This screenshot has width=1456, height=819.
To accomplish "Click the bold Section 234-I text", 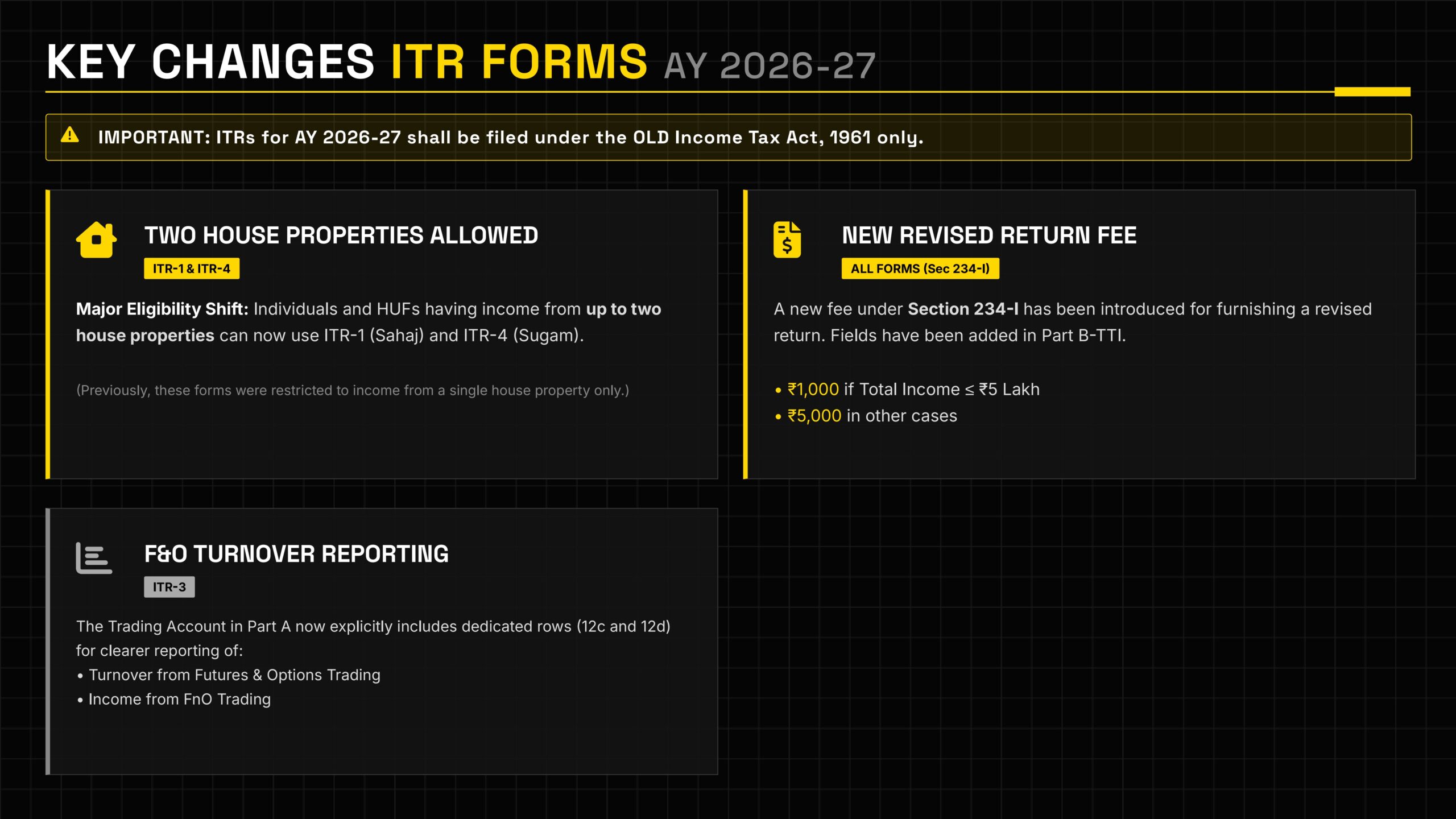I will click(x=963, y=309).
